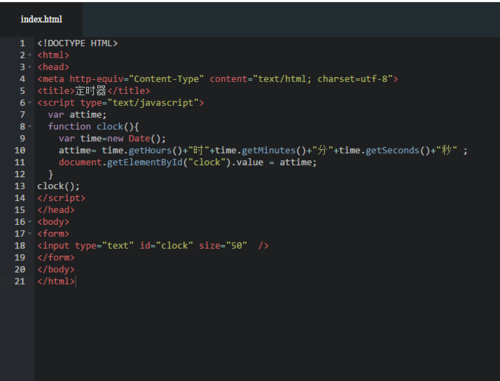Viewport: 500px width, 381px height.
Task: Collapse the script tag fold at line 6
Action: (30, 102)
